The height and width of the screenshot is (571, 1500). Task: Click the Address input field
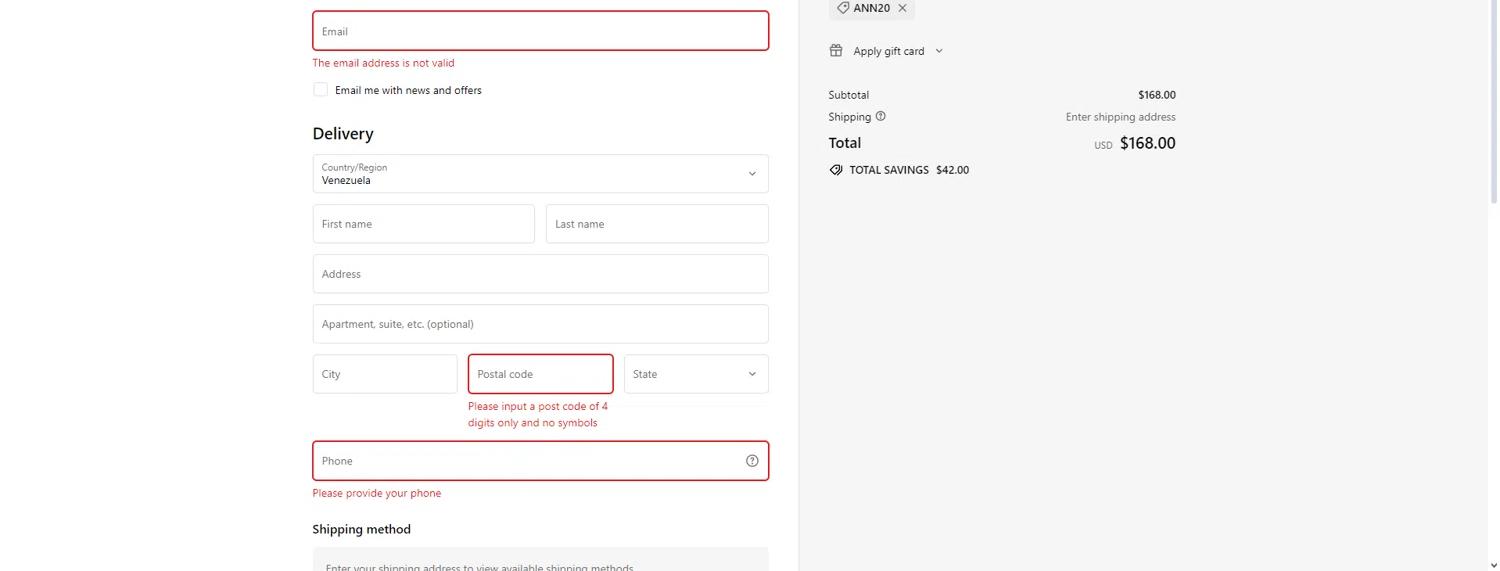point(540,274)
